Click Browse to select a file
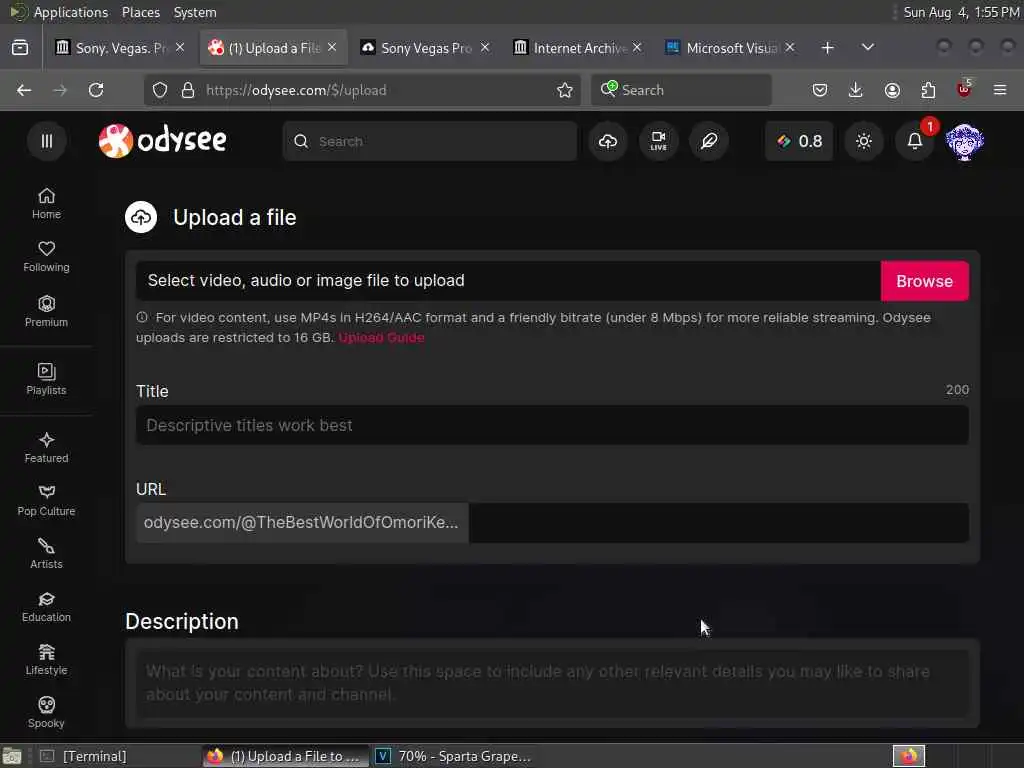1024x768 pixels. pyautogui.click(x=924, y=281)
